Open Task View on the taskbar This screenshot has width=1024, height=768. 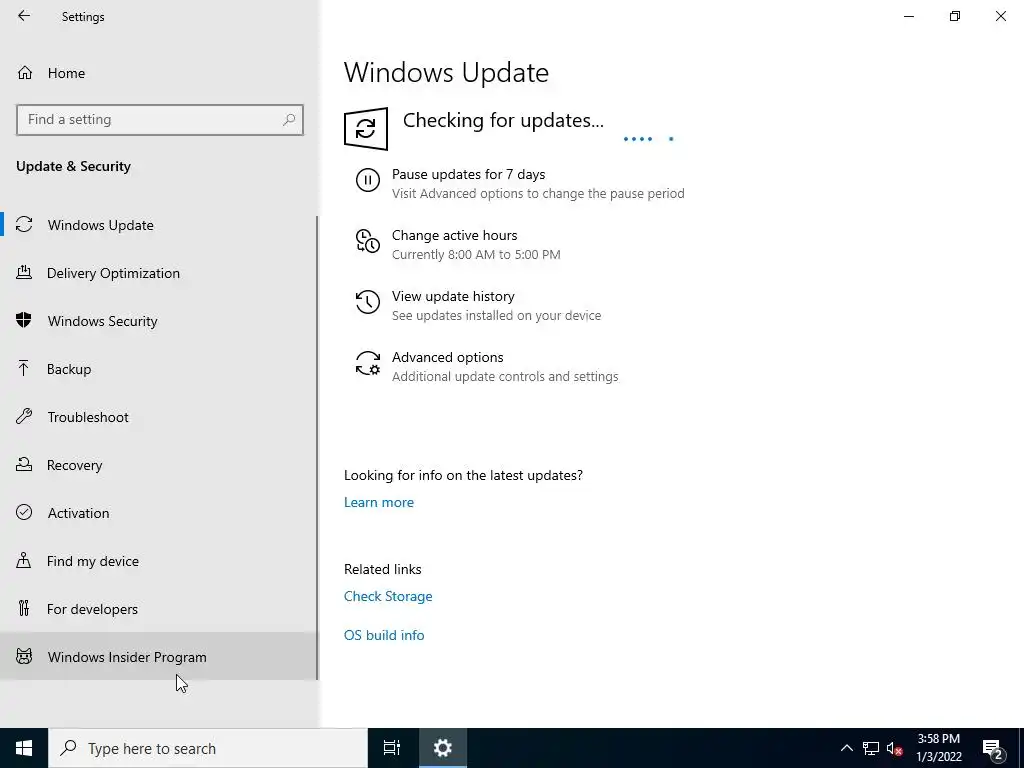[392, 748]
